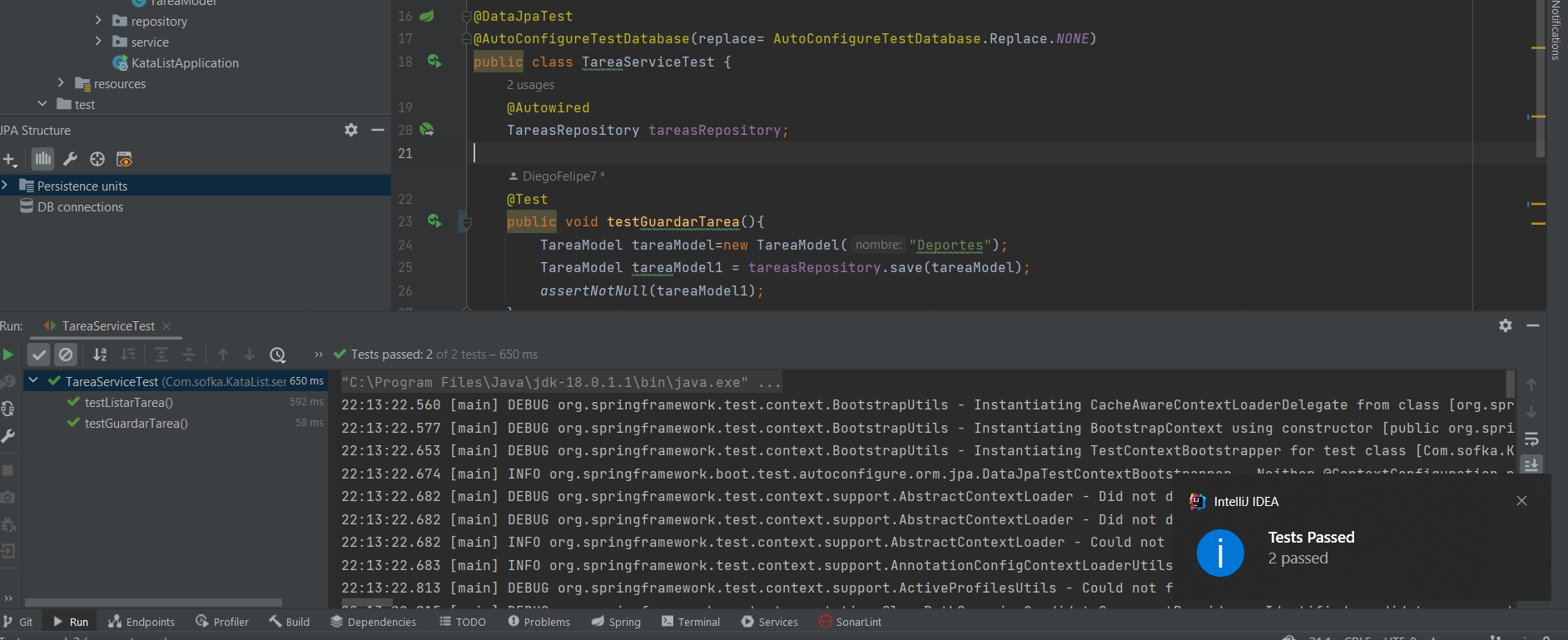Viewport: 1568px width, 640px height.
Task: Collapse the test folder
Action: [42, 103]
